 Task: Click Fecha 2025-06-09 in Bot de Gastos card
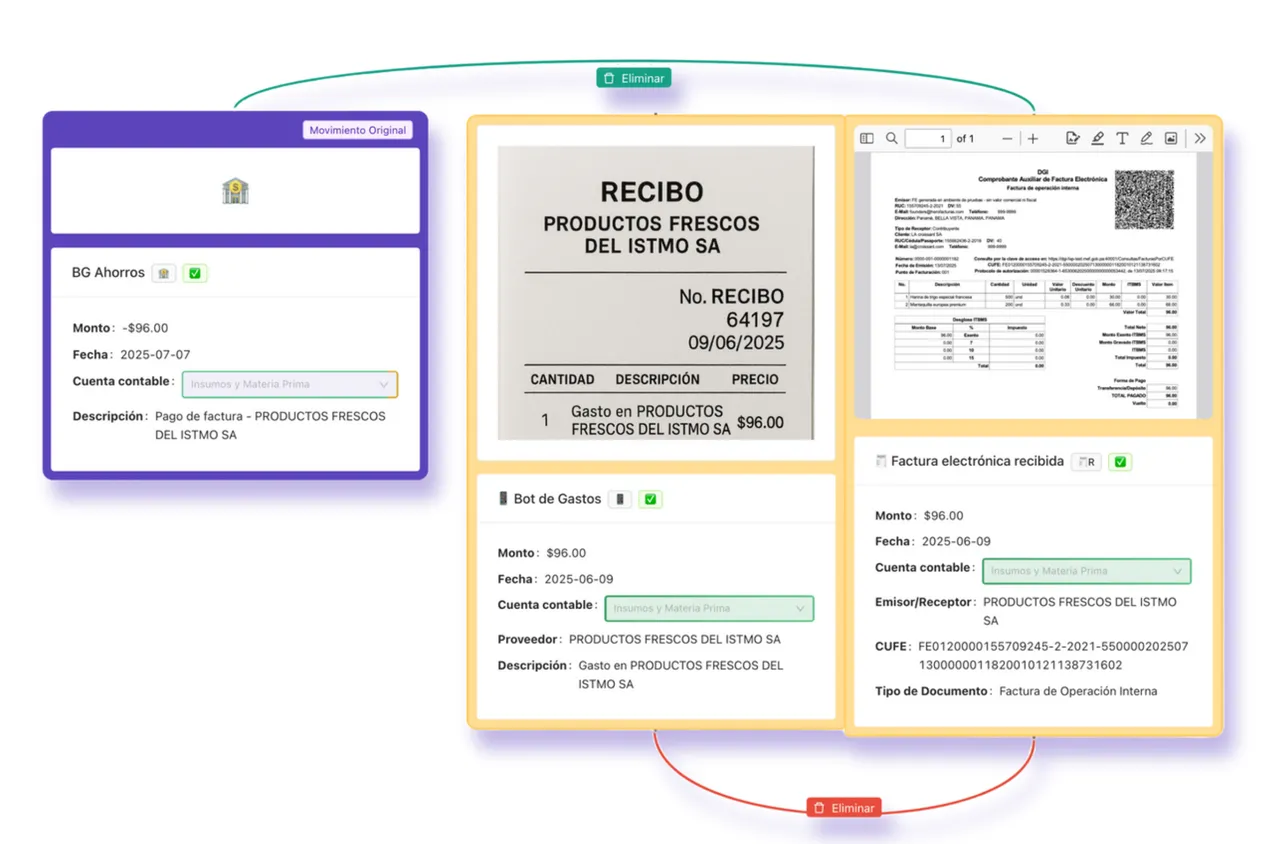579,579
